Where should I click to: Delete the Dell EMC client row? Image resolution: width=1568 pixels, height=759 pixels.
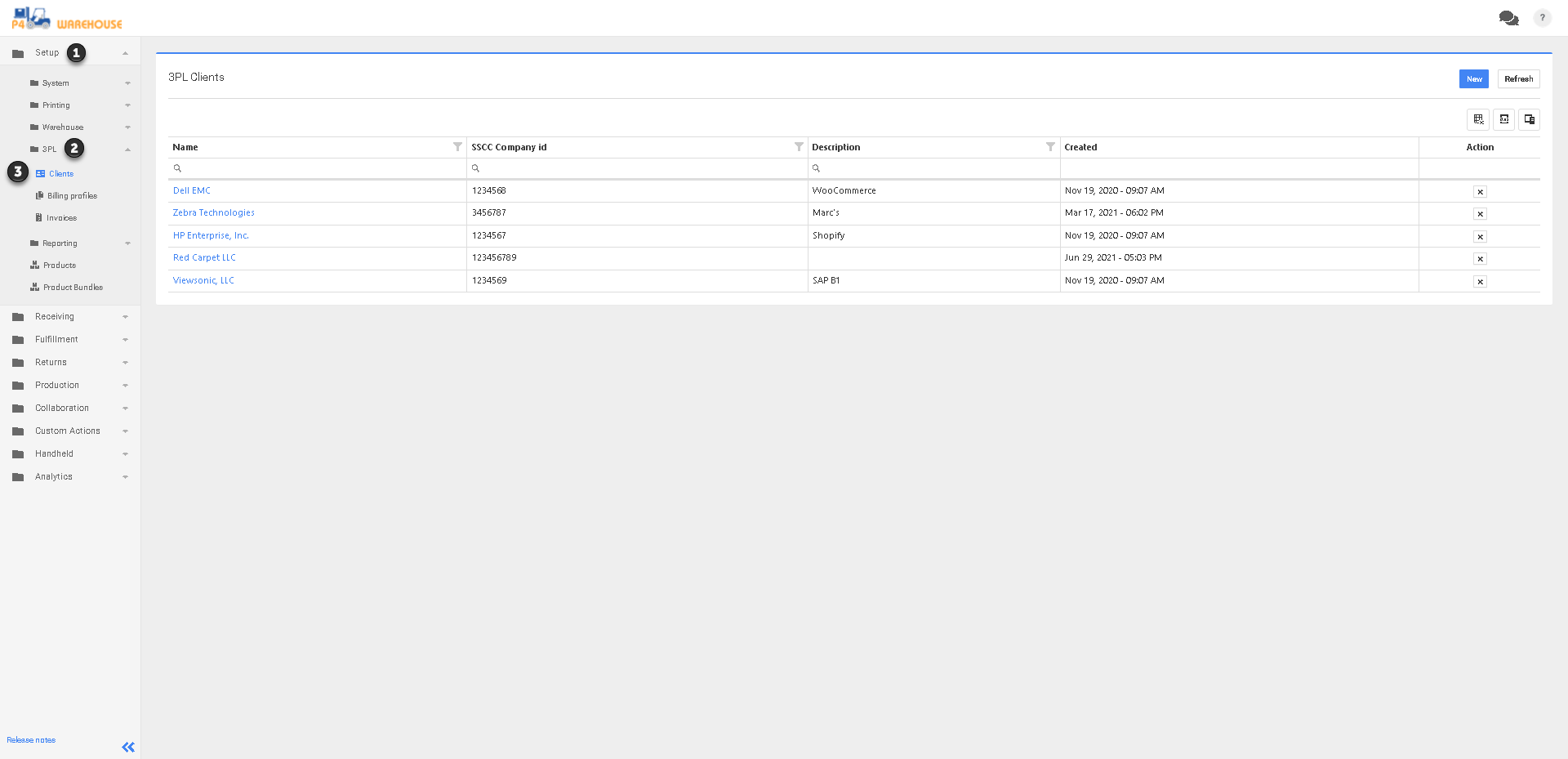pos(1479,192)
